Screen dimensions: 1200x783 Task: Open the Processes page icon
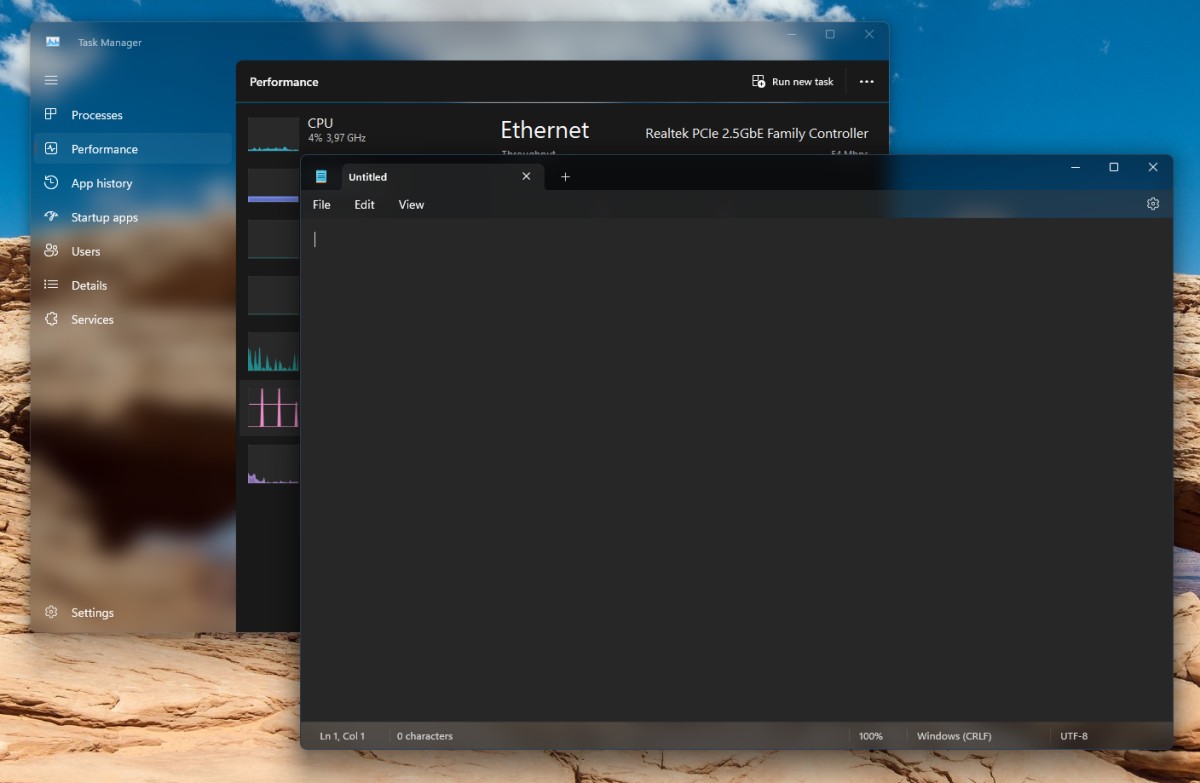click(51, 115)
